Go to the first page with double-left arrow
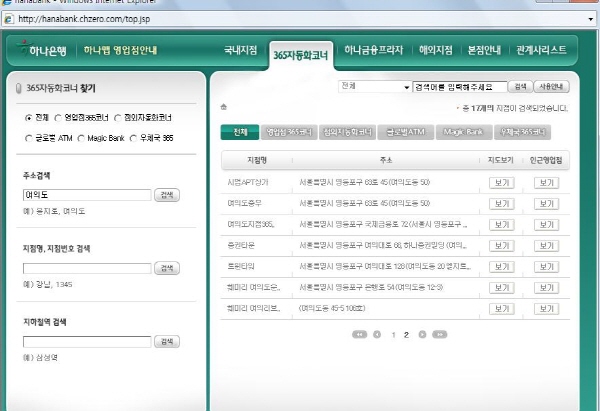Image resolution: width=600 pixels, height=411 pixels. 360,334
